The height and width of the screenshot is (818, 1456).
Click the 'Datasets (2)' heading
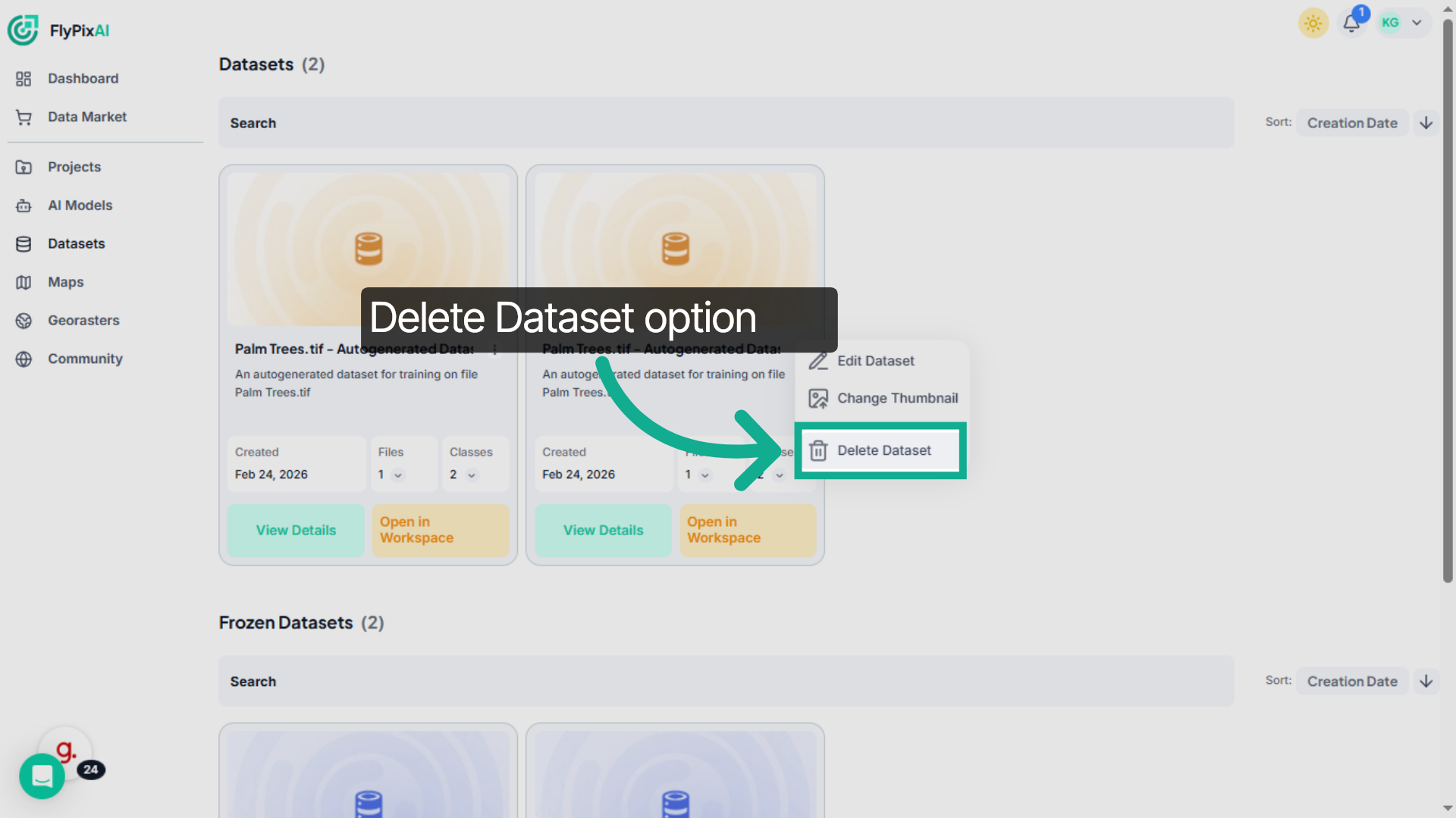click(272, 64)
